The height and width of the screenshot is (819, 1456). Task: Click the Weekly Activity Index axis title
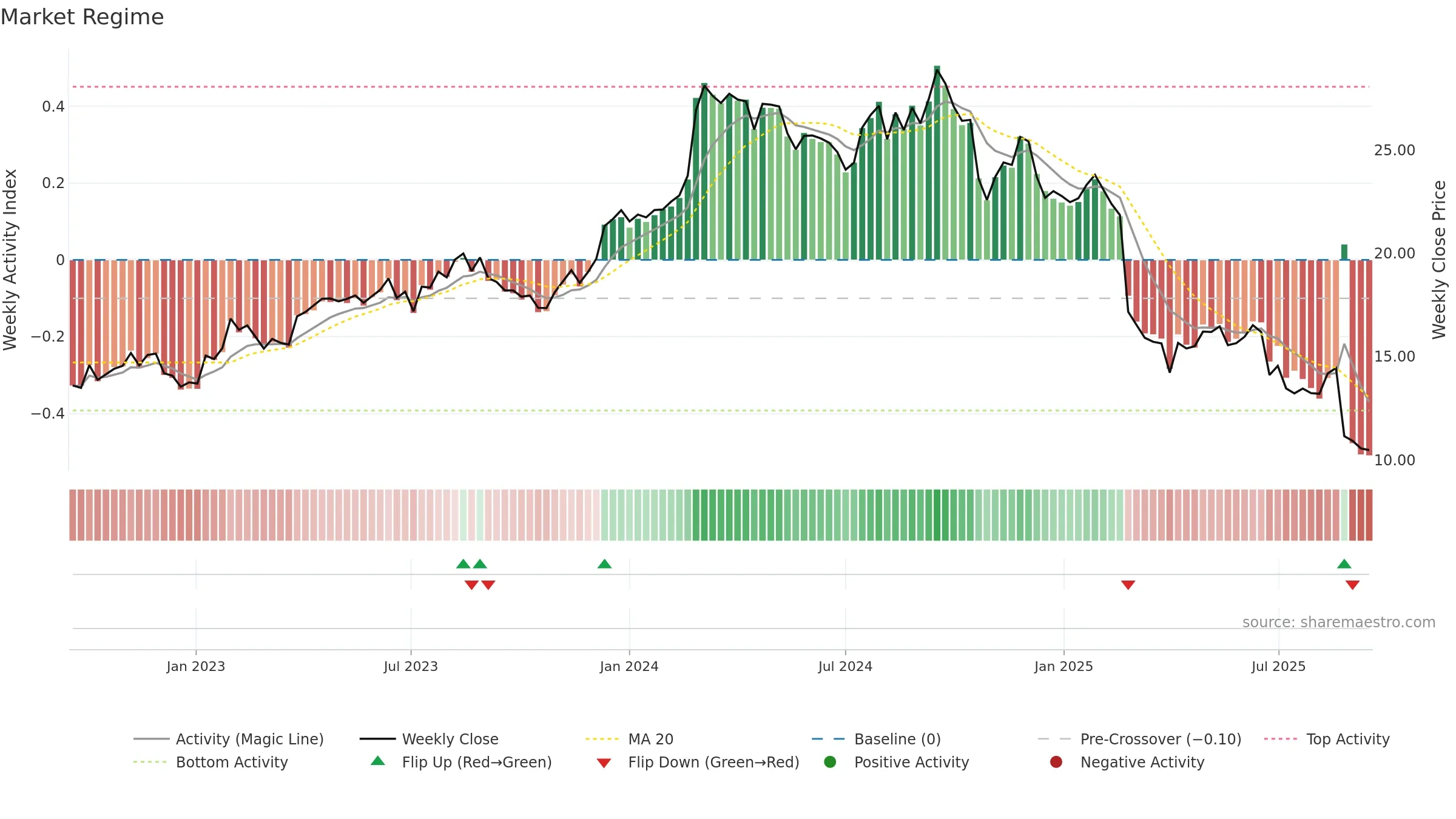click(10, 260)
